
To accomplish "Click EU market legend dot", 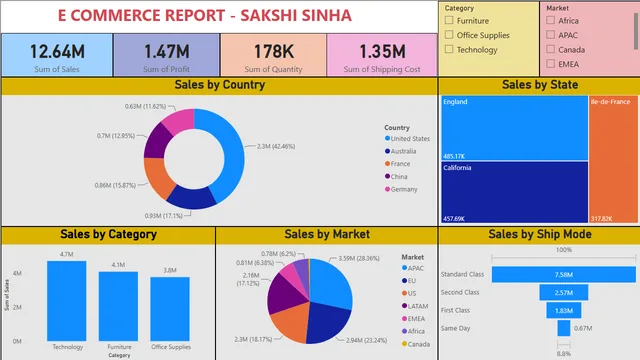I will pyautogui.click(x=404, y=280).
